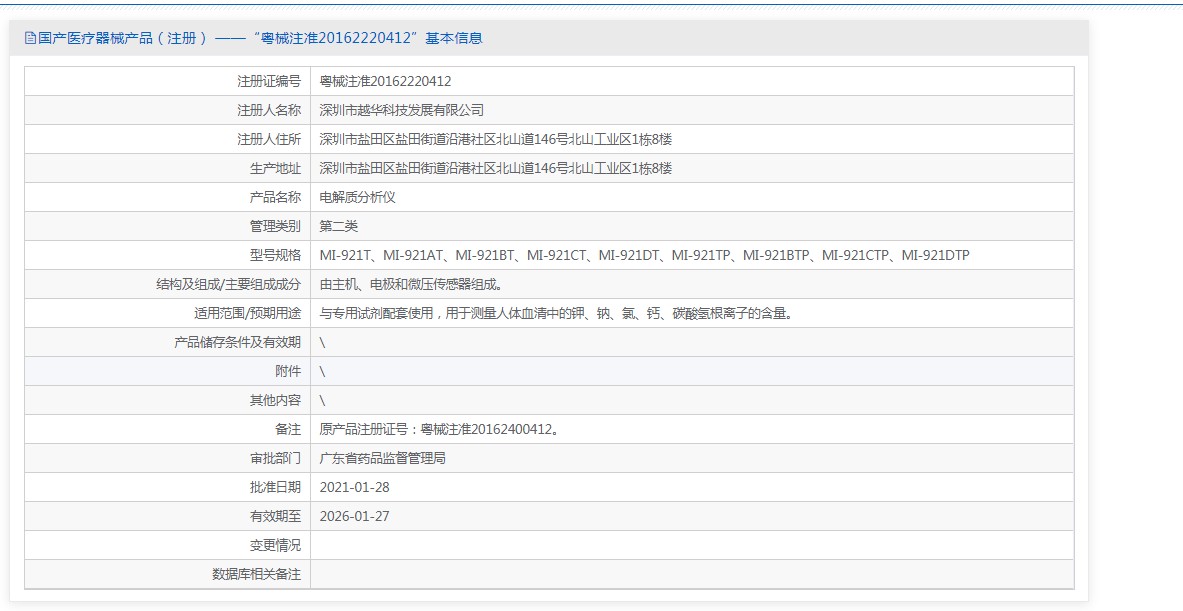Select the remark 原产品注册证号：粤械注准20162400412。
Screen dimensions: 1183x611
439,429
